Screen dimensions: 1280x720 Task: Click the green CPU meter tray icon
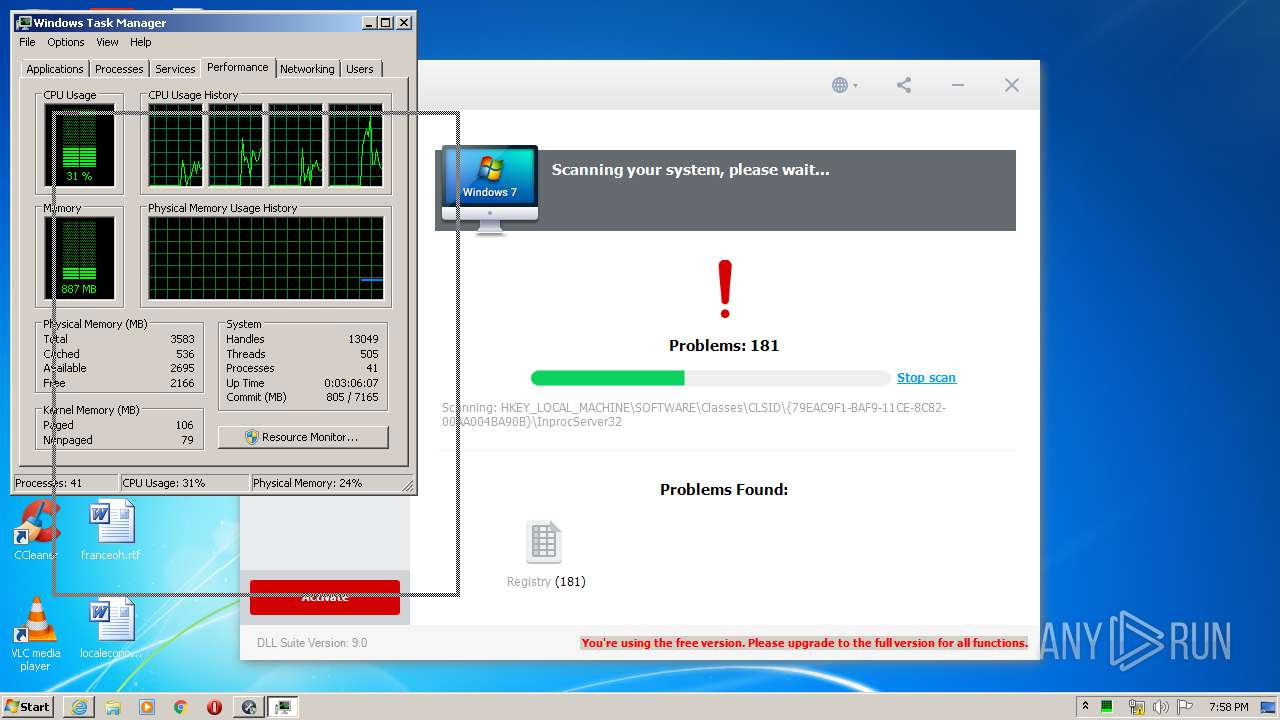pos(1107,707)
